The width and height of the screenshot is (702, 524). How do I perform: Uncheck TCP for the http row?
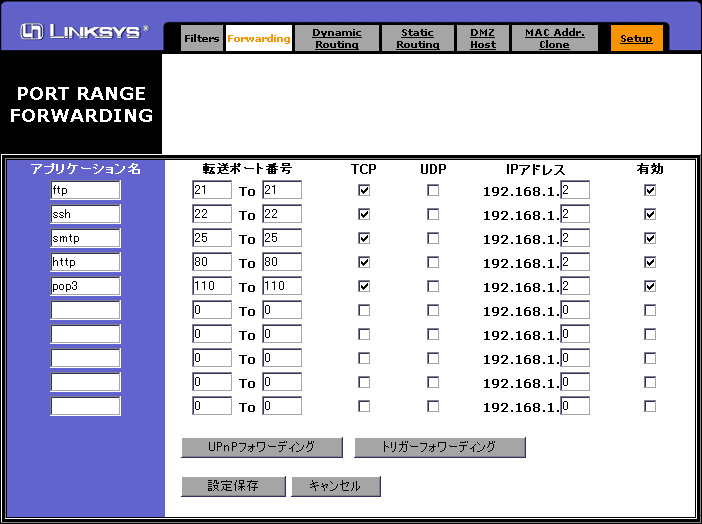(x=364, y=262)
